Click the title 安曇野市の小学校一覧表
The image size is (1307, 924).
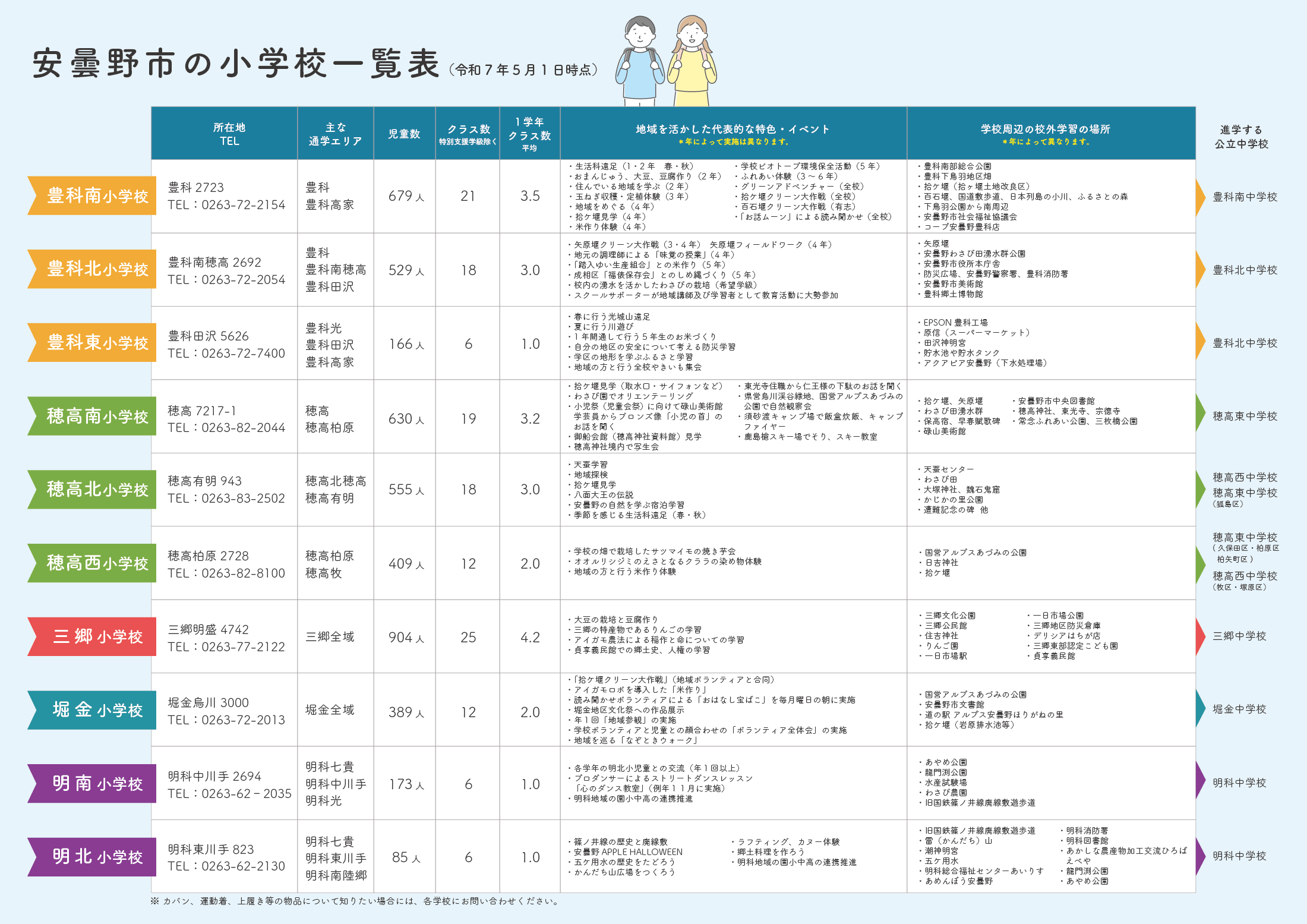[x=236, y=64]
